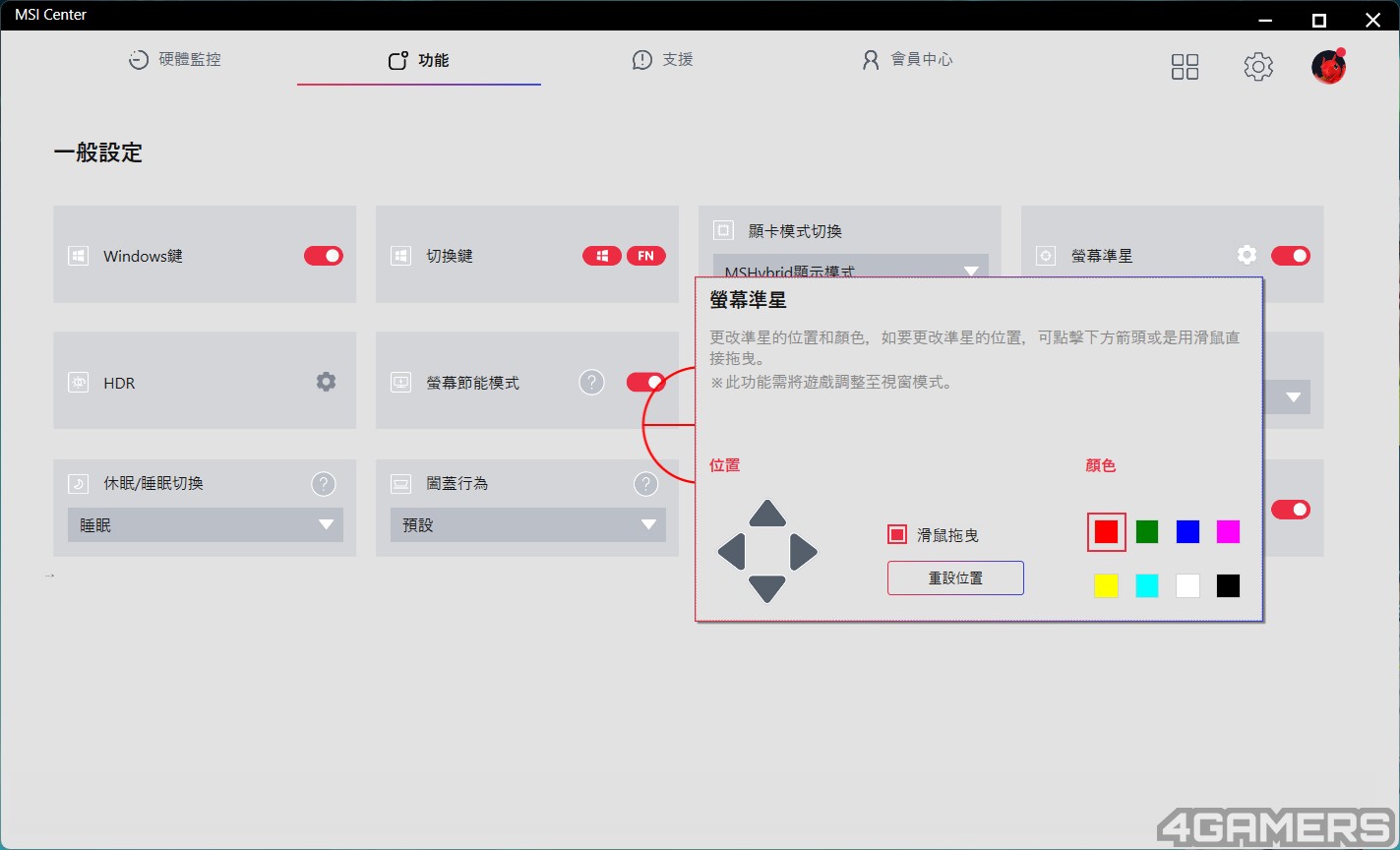Open the 顯卡模式切換 MSHybrid dropdown

[x=850, y=267]
